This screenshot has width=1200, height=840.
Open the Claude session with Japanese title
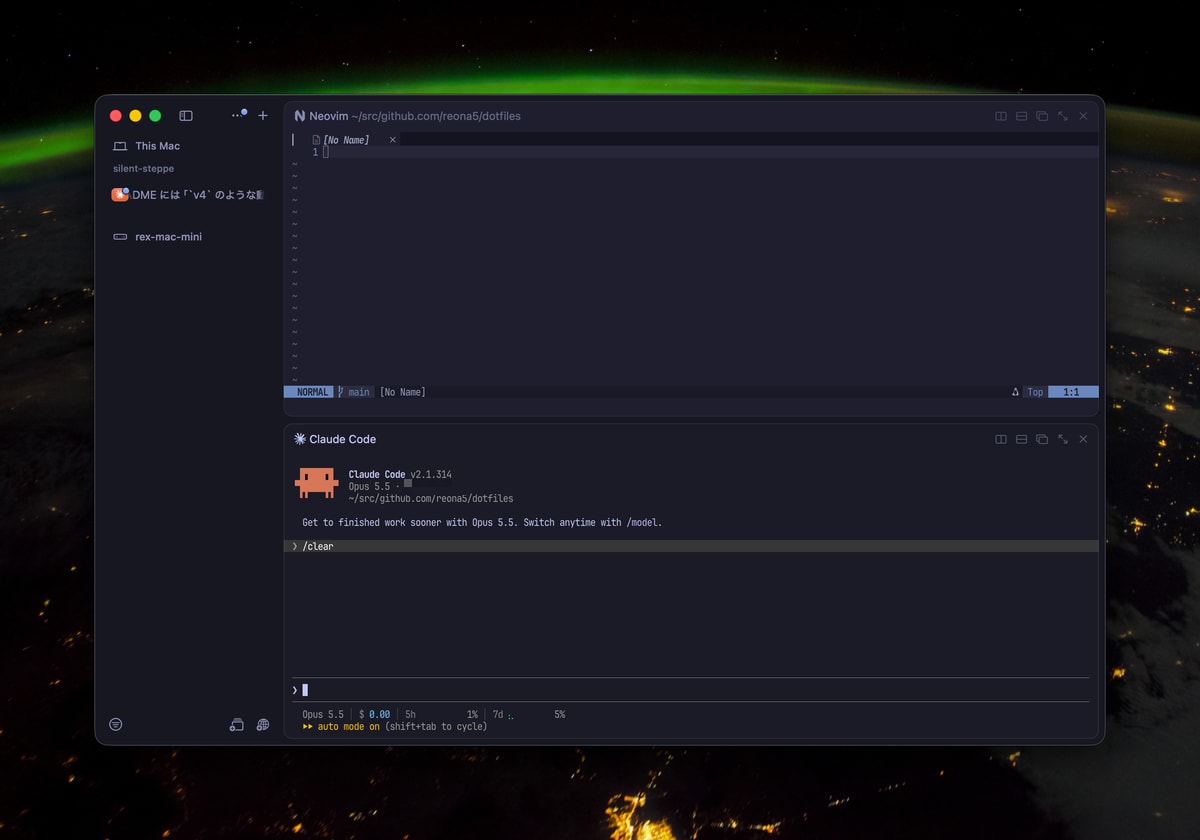click(188, 195)
